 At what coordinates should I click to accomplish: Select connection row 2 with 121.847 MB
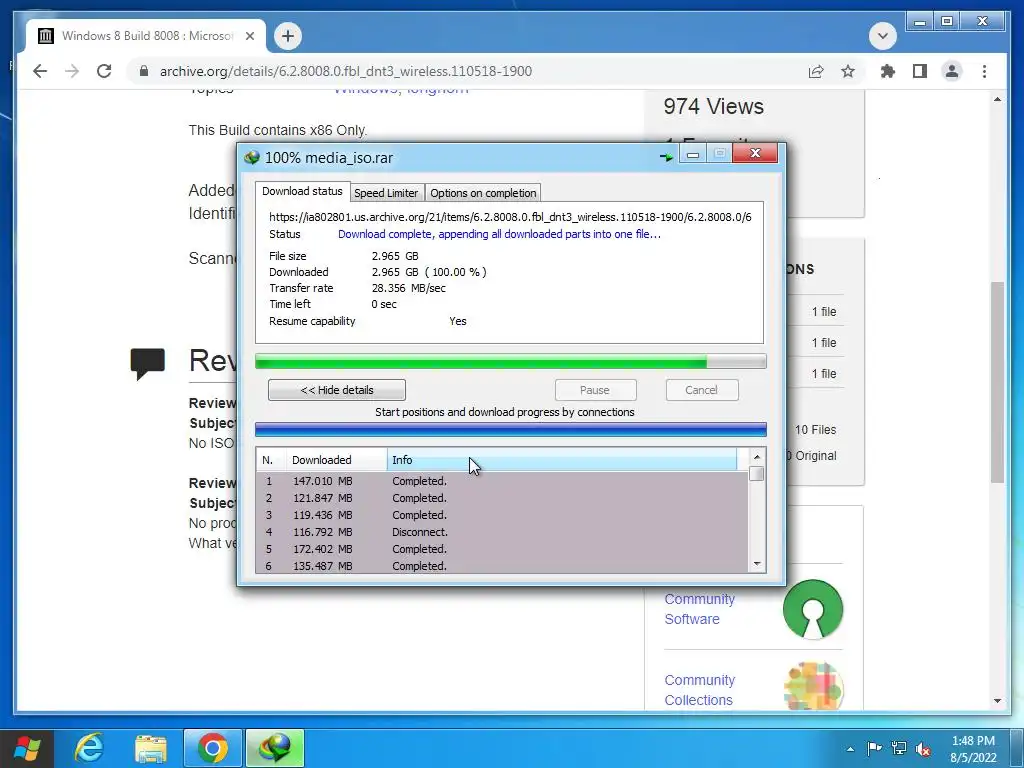(x=502, y=498)
